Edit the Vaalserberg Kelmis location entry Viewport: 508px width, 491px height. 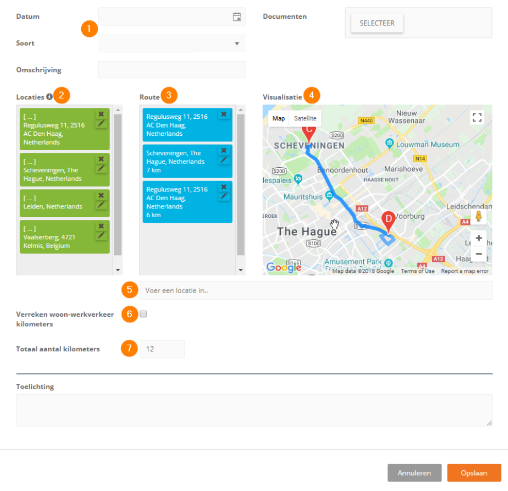[101, 235]
